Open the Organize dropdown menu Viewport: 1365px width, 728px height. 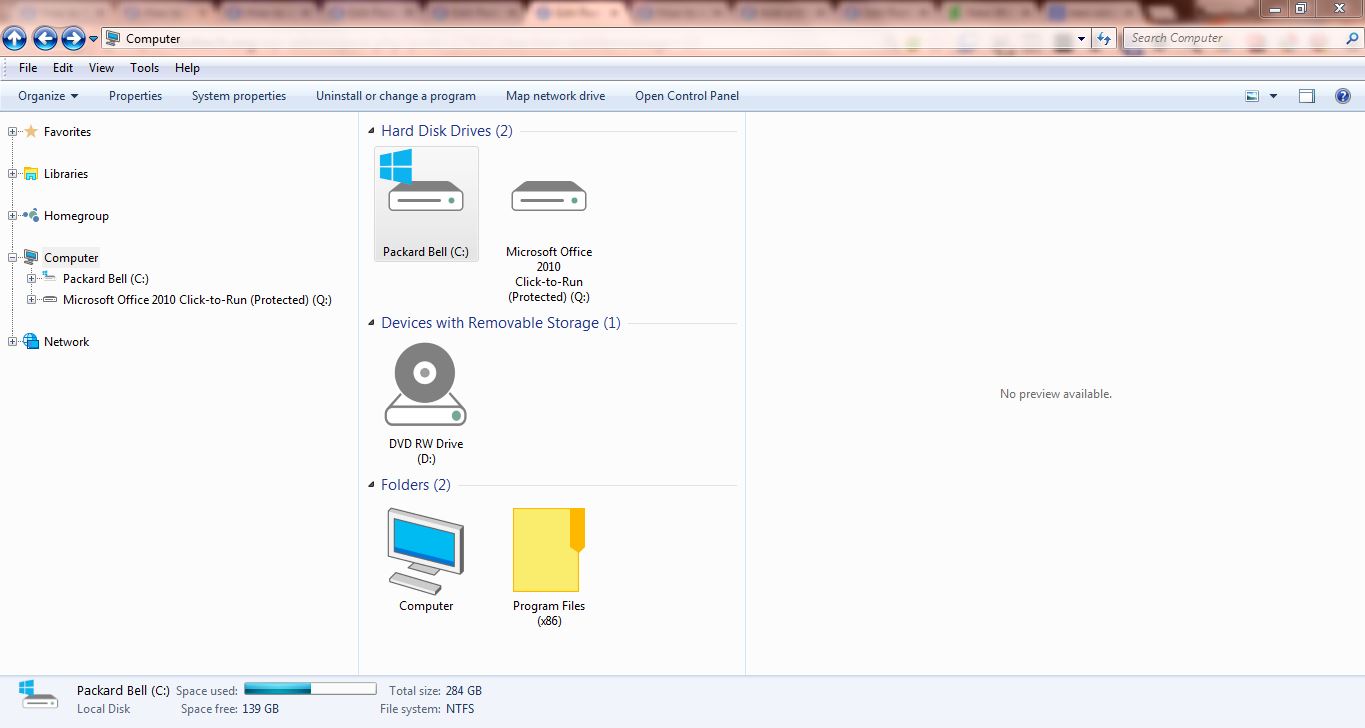pos(46,95)
